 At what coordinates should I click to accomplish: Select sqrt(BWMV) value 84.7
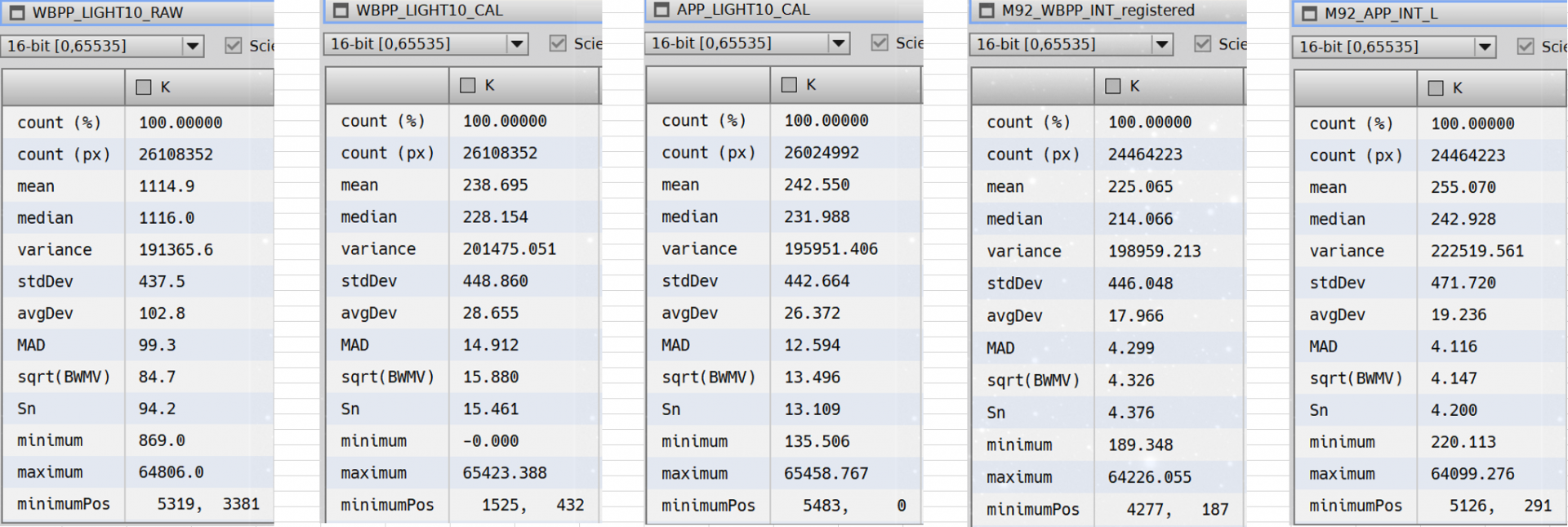[157, 377]
